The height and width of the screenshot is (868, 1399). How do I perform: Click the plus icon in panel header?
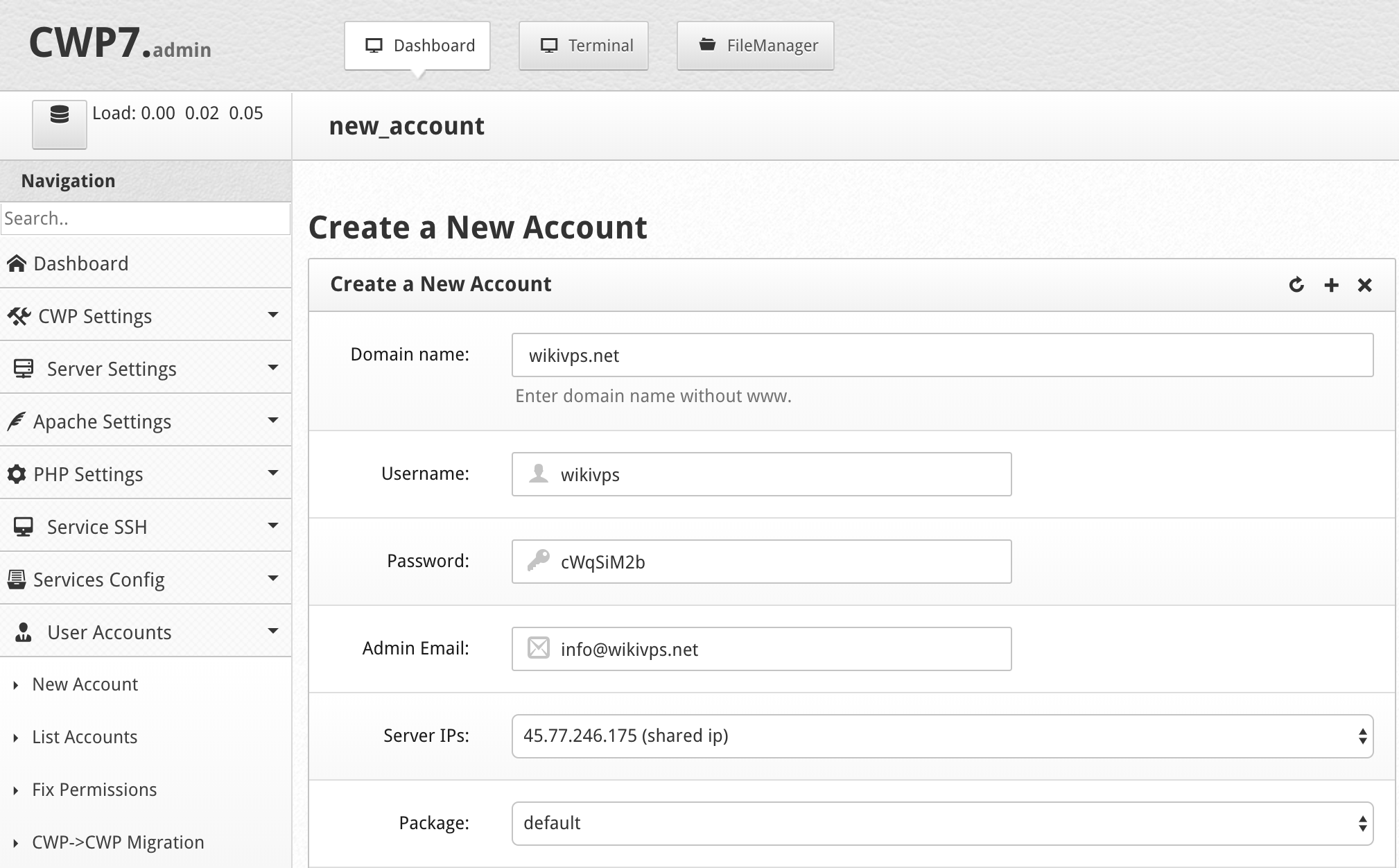(x=1331, y=285)
